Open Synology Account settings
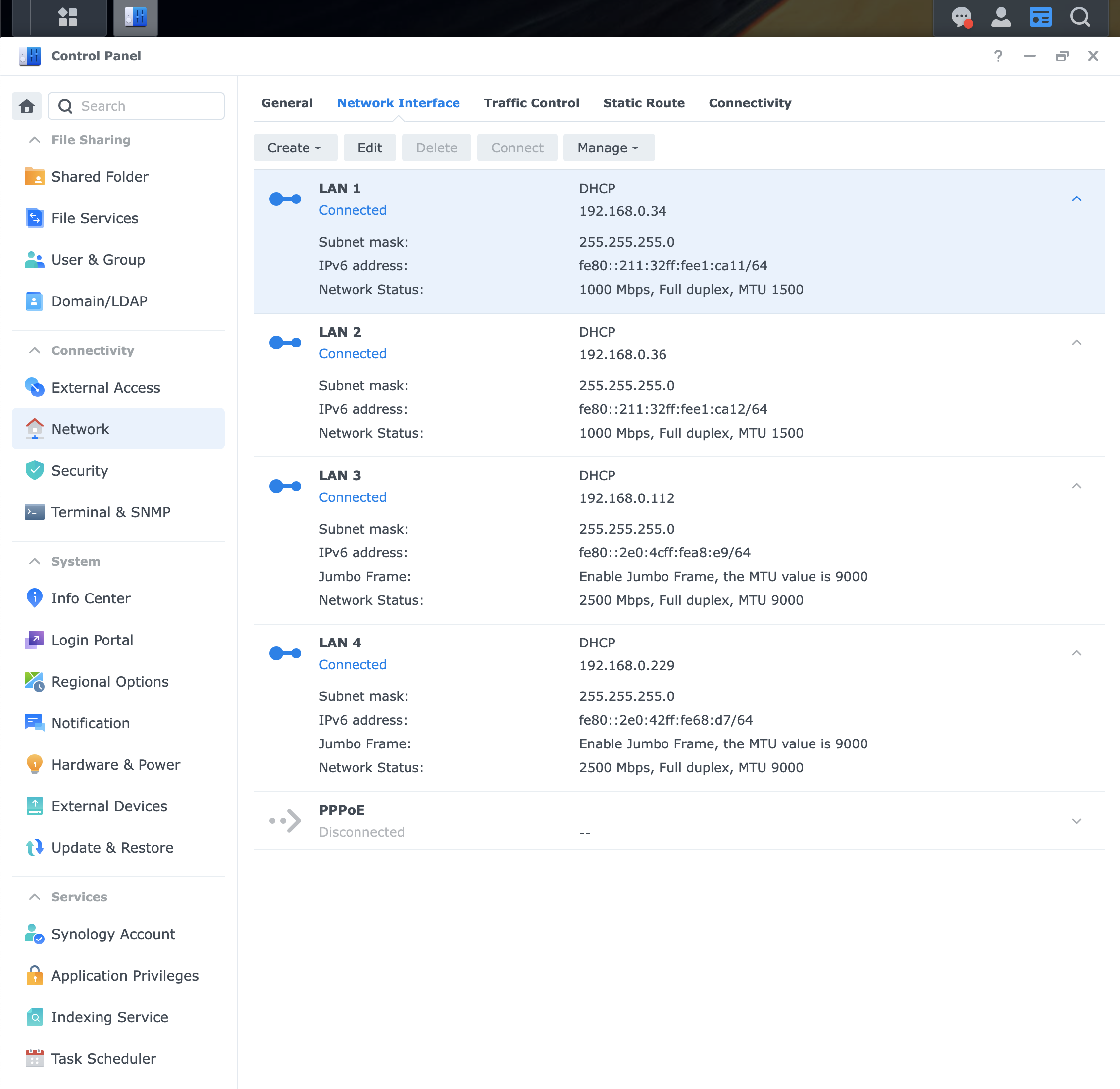Screen dimensions: 1120x1089 tap(118, 935)
